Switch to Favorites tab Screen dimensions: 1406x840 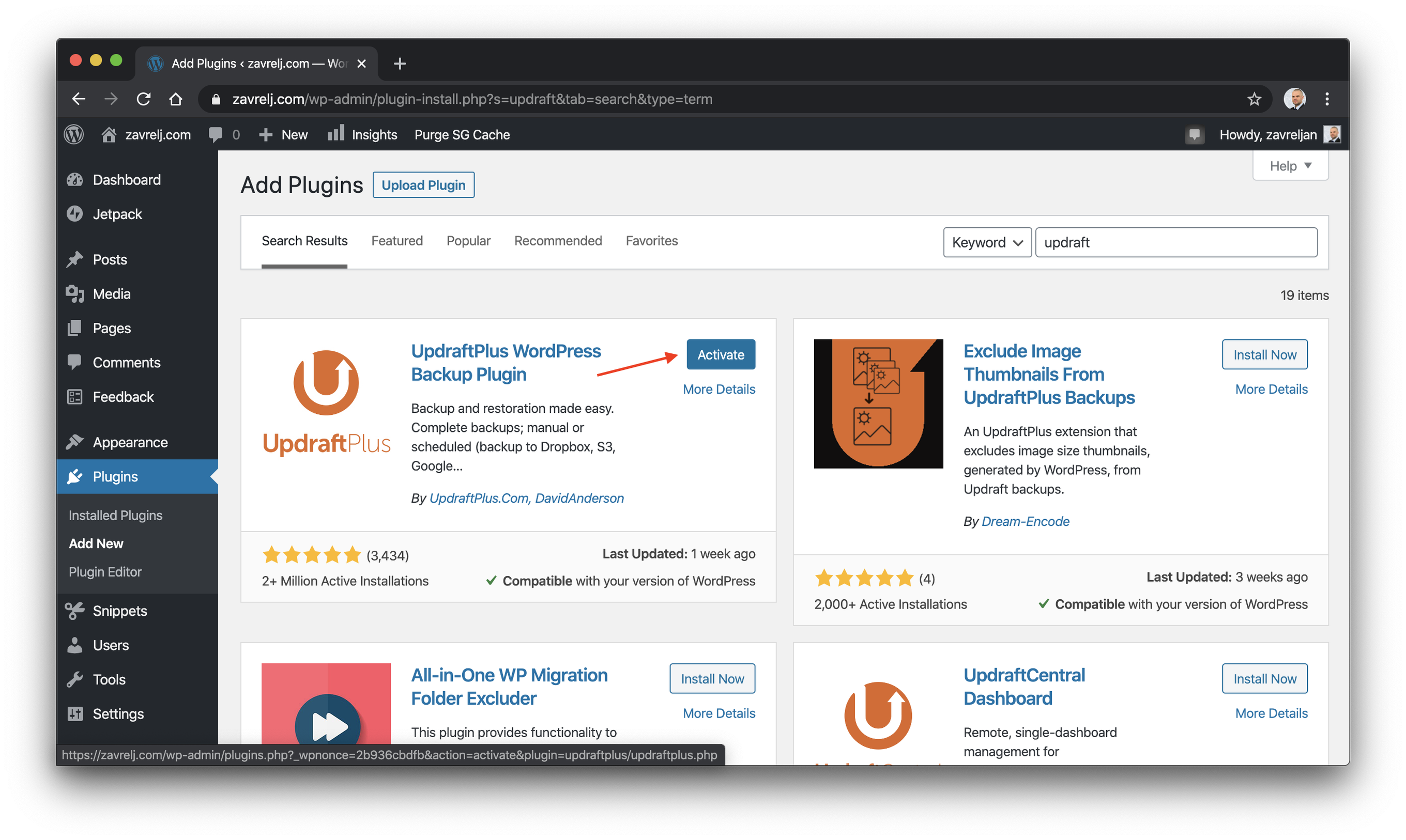tap(652, 241)
